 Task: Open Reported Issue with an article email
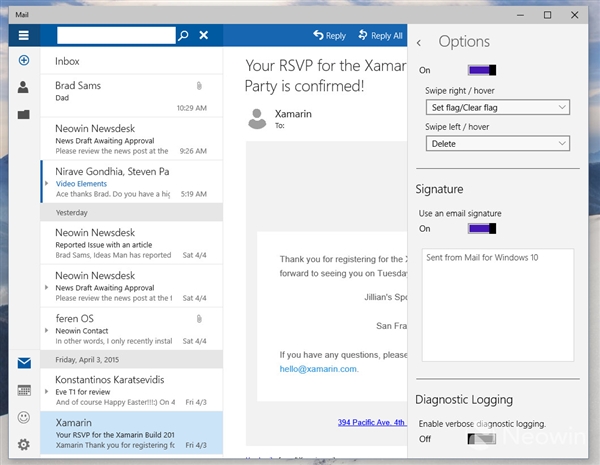132,243
